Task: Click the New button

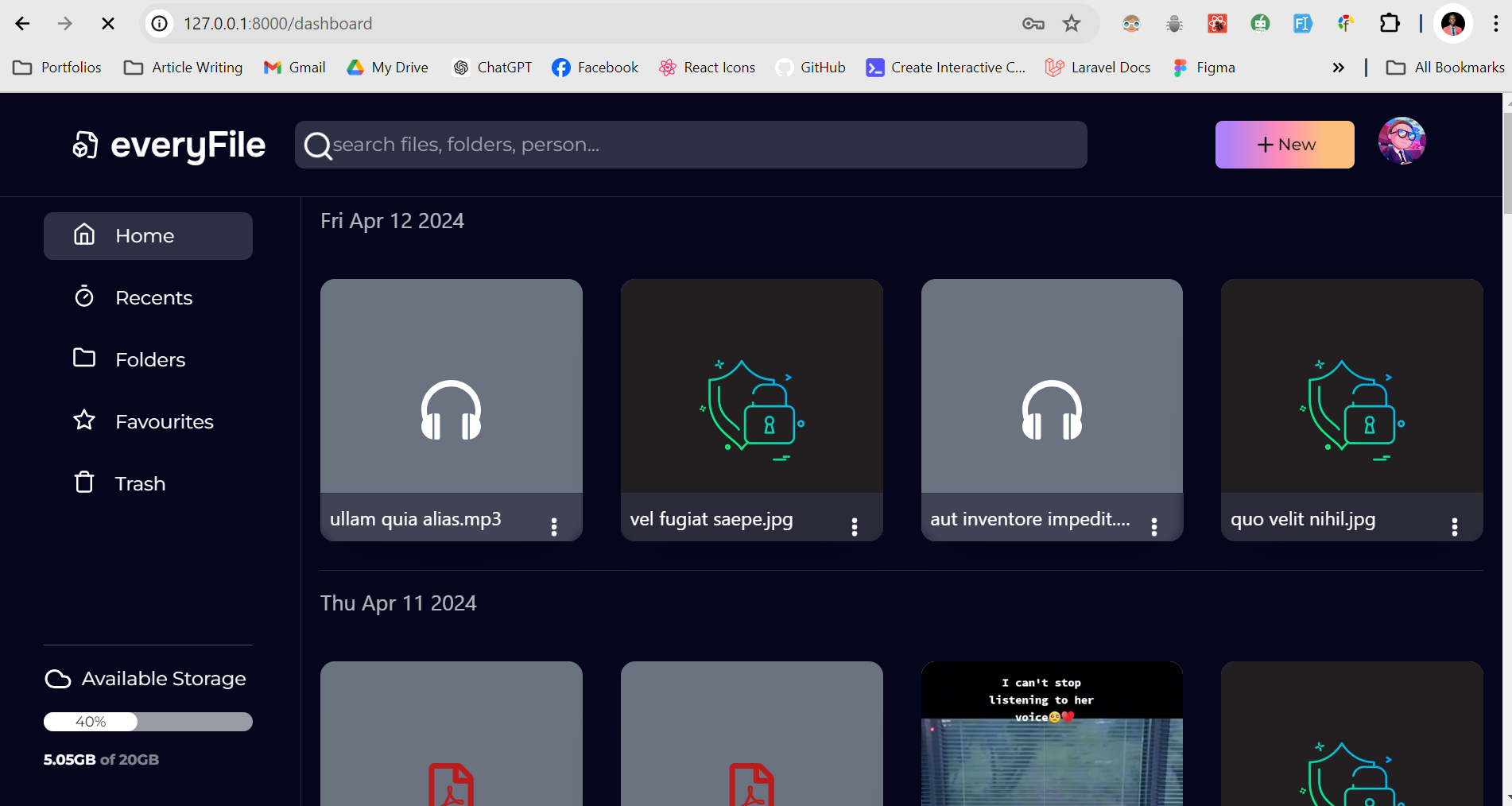Action: (x=1284, y=145)
